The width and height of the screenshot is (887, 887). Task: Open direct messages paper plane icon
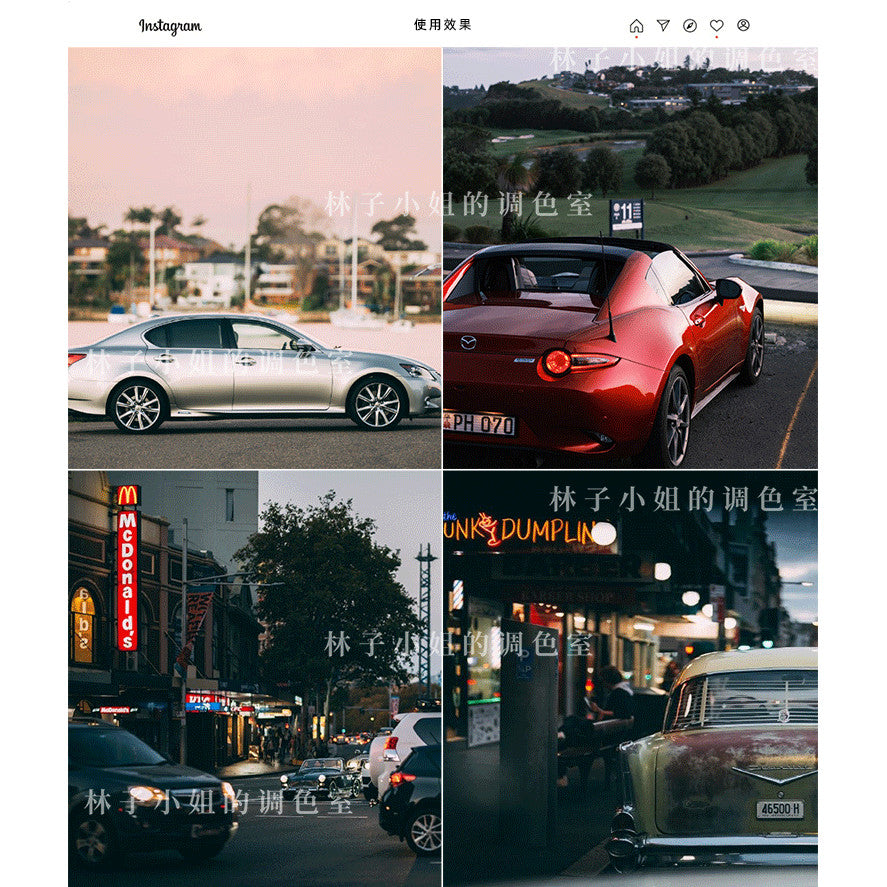tap(663, 25)
